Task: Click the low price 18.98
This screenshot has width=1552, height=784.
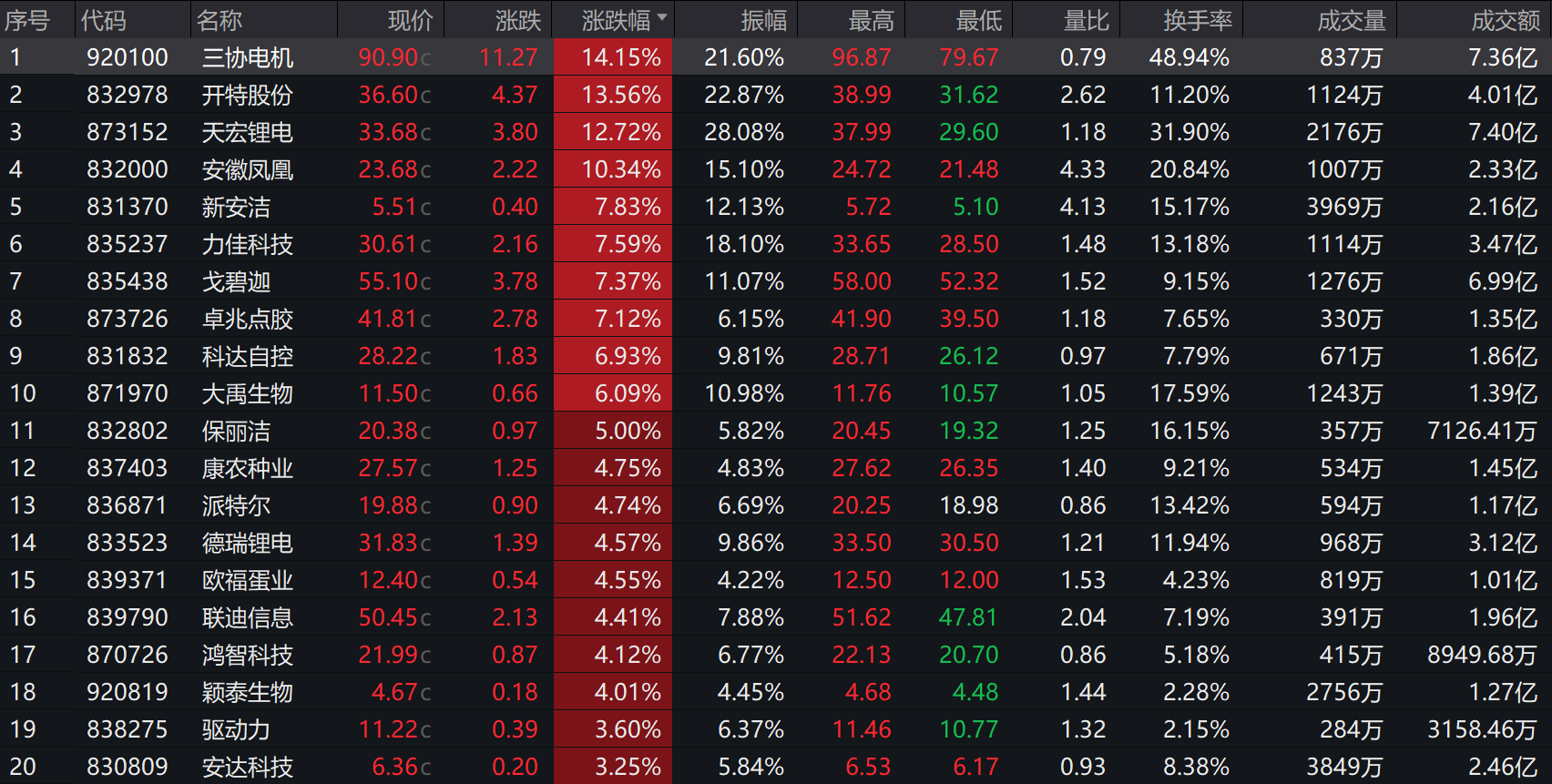Action: pos(969,505)
